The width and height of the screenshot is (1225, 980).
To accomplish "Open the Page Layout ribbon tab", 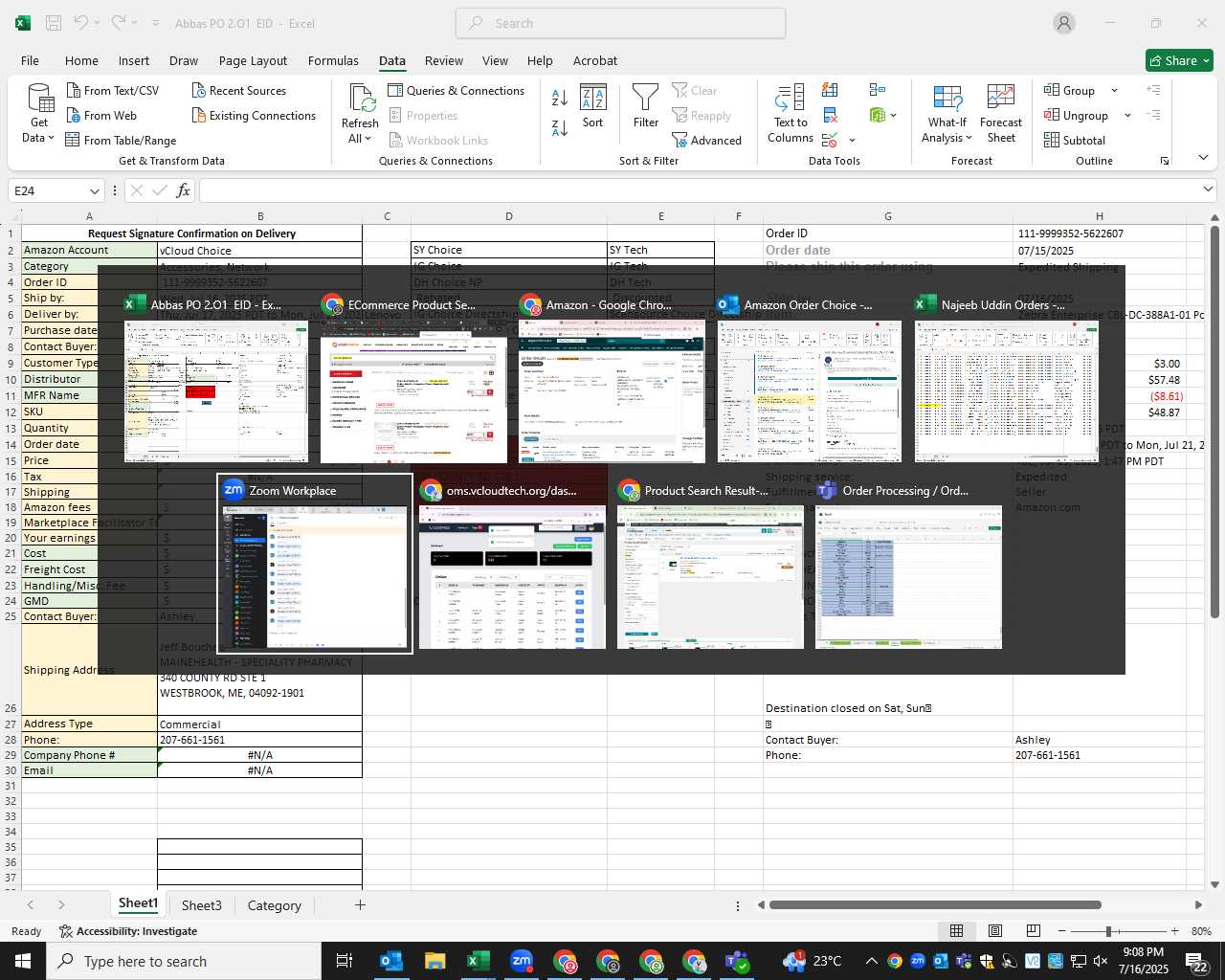I will [x=253, y=60].
